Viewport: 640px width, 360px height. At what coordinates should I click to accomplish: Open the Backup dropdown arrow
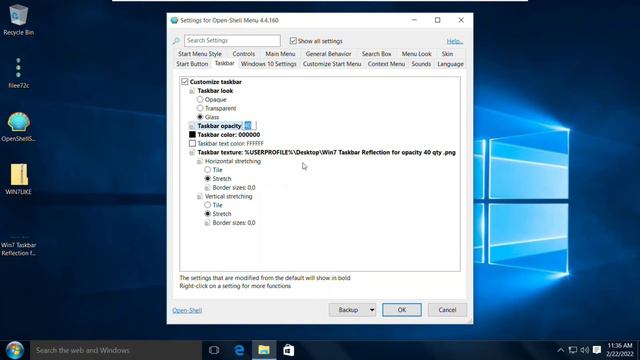coord(371,310)
